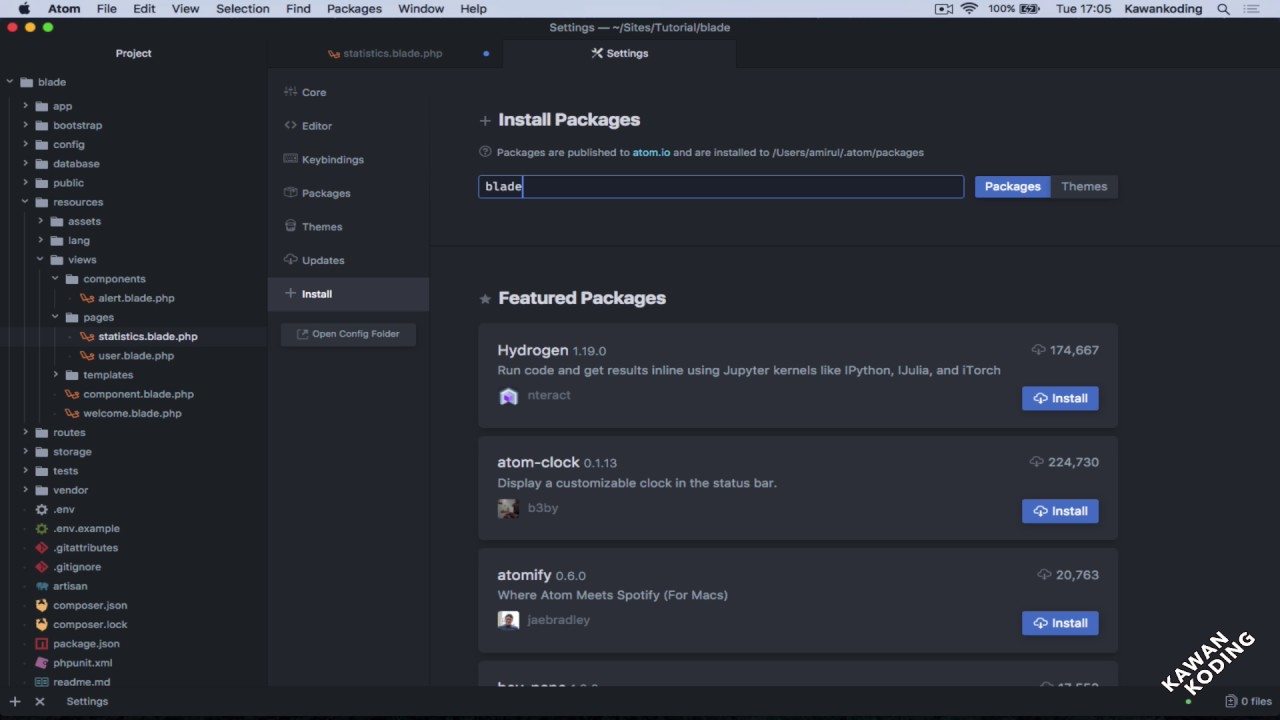Image resolution: width=1280 pixels, height=720 pixels.
Task: Expand the bootstrap folder
Action: point(25,125)
